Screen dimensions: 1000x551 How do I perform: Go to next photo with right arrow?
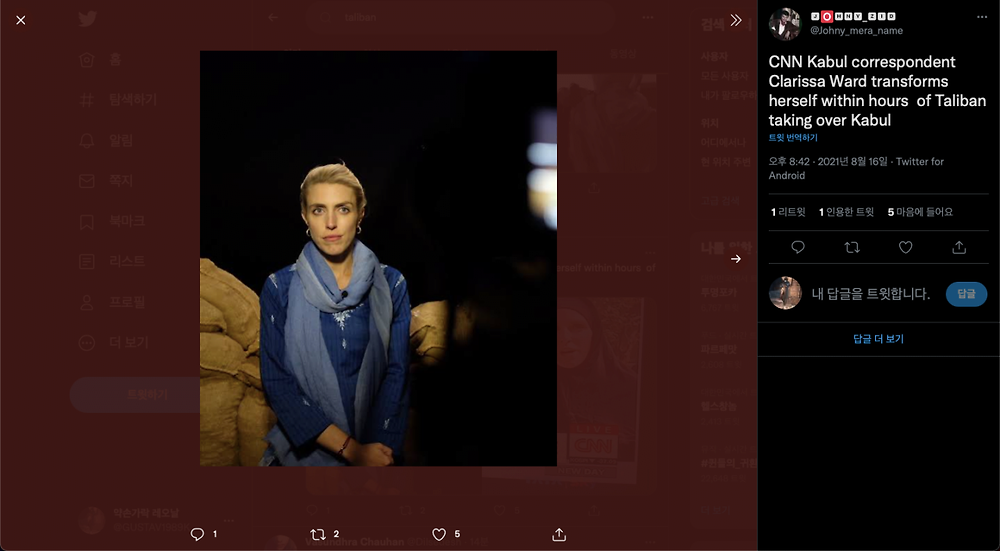point(736,259)
